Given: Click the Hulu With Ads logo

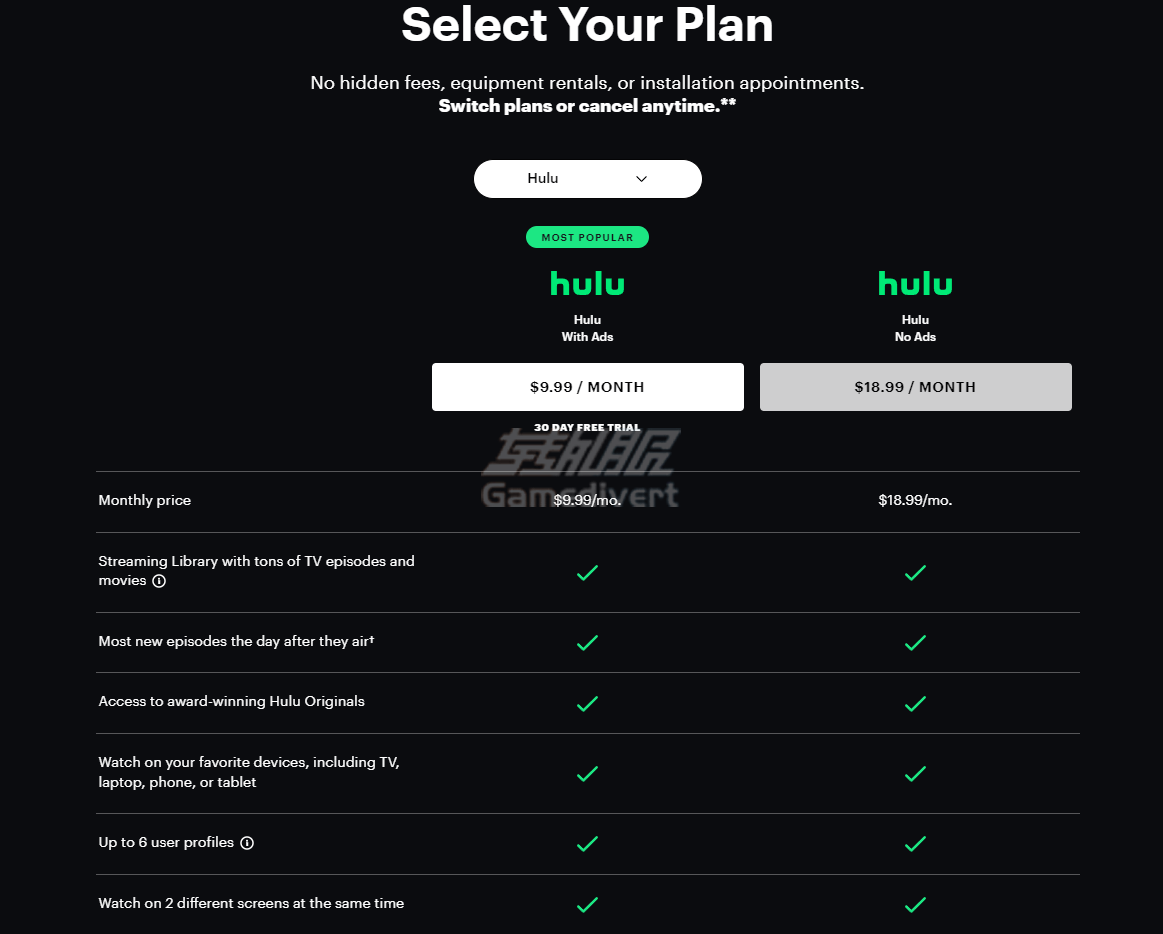Looking at the screenshot, I should click(x=587, y=283).
